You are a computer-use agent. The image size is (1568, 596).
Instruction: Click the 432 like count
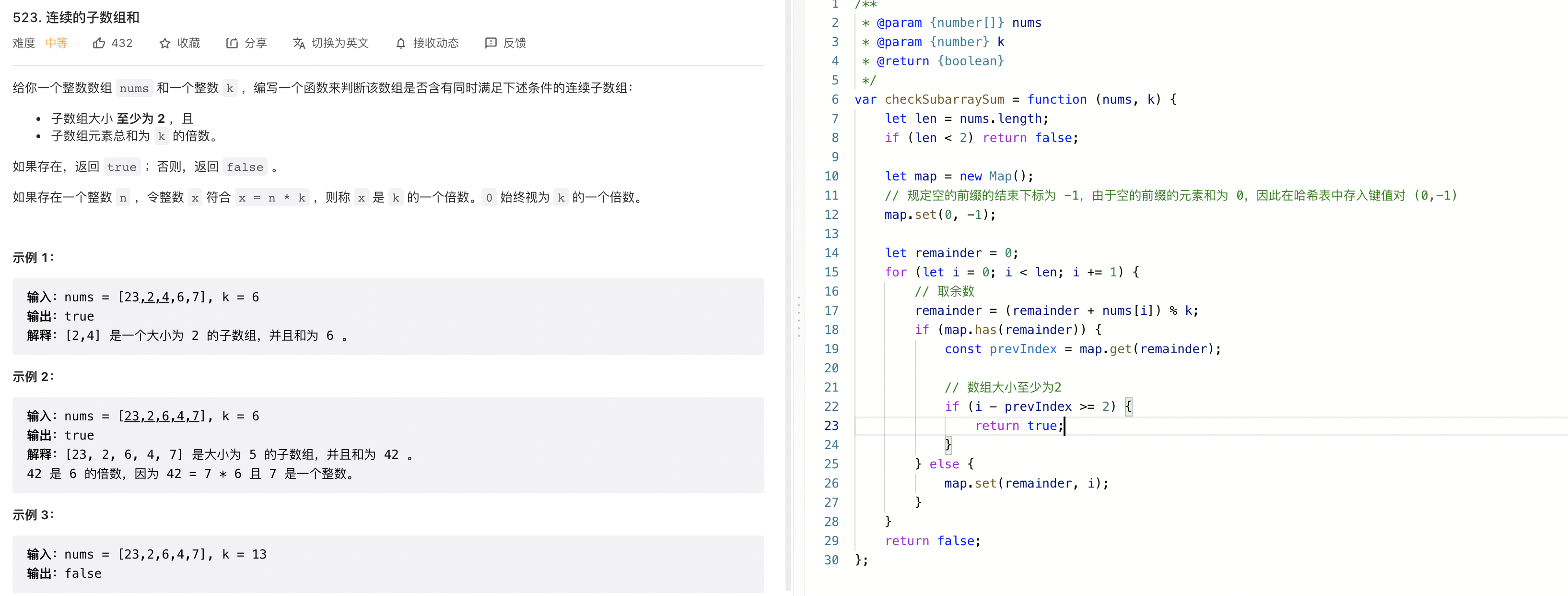click(122, 43)
